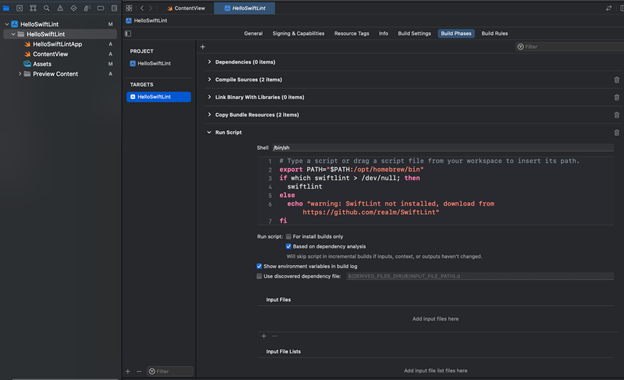Click the Input File Lists heading
The width and height of the screenshot is (624, 380).
pyautogui.click(x=283, y=352)
